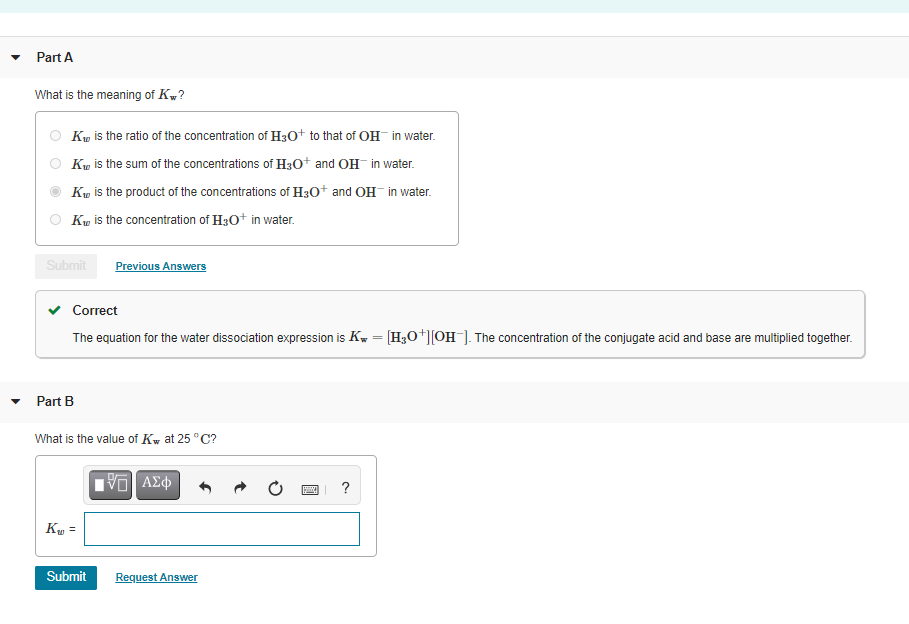Open the Part A heading
This screenshot has width=909, height=624.
point(54,57)
